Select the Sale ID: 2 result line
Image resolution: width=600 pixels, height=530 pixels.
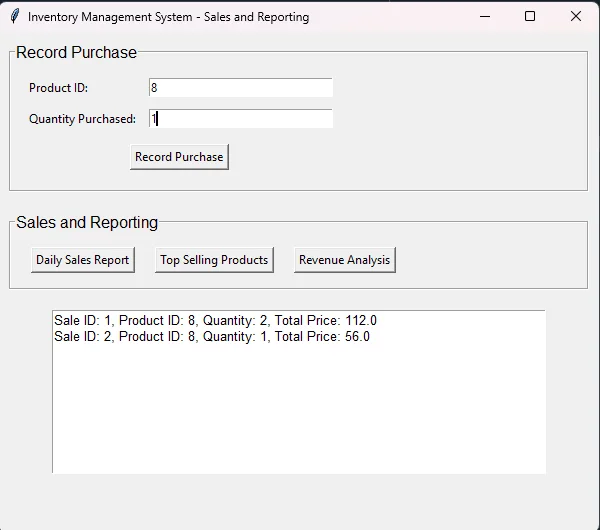point(212,336)
